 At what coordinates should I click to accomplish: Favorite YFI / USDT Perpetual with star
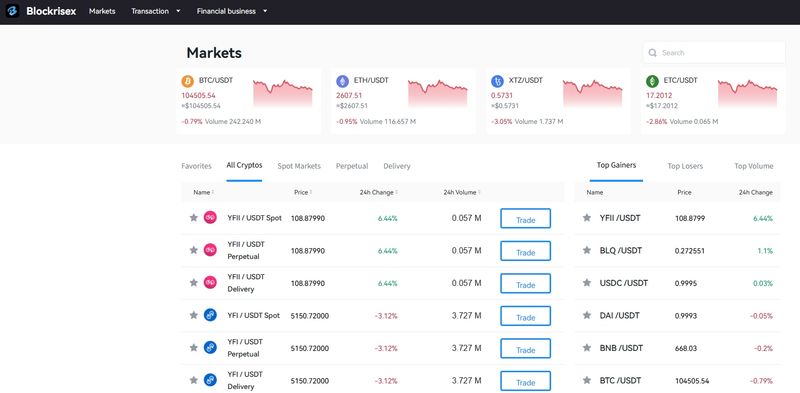[193, 348]
